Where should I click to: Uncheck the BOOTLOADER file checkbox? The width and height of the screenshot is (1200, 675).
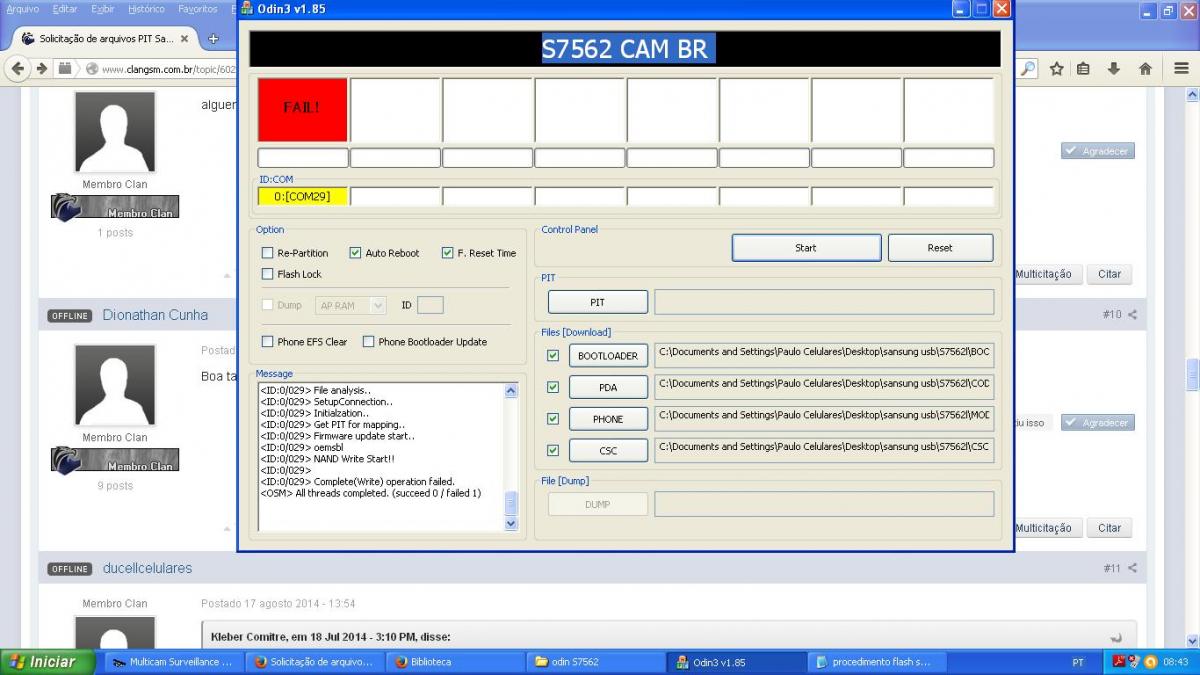click(x=553, y=356)
